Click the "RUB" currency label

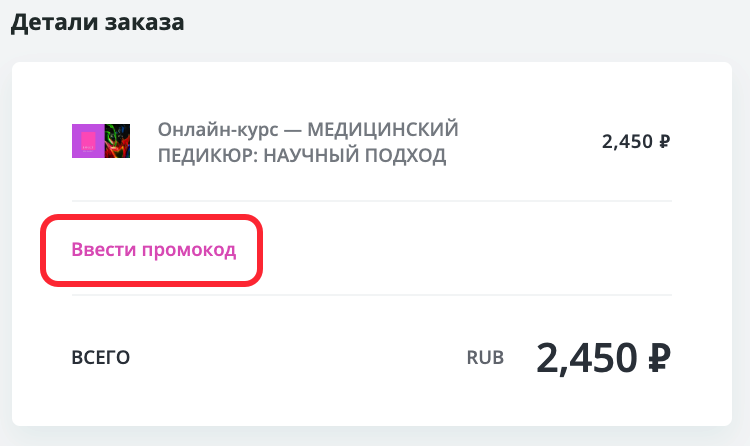[485, 357]
